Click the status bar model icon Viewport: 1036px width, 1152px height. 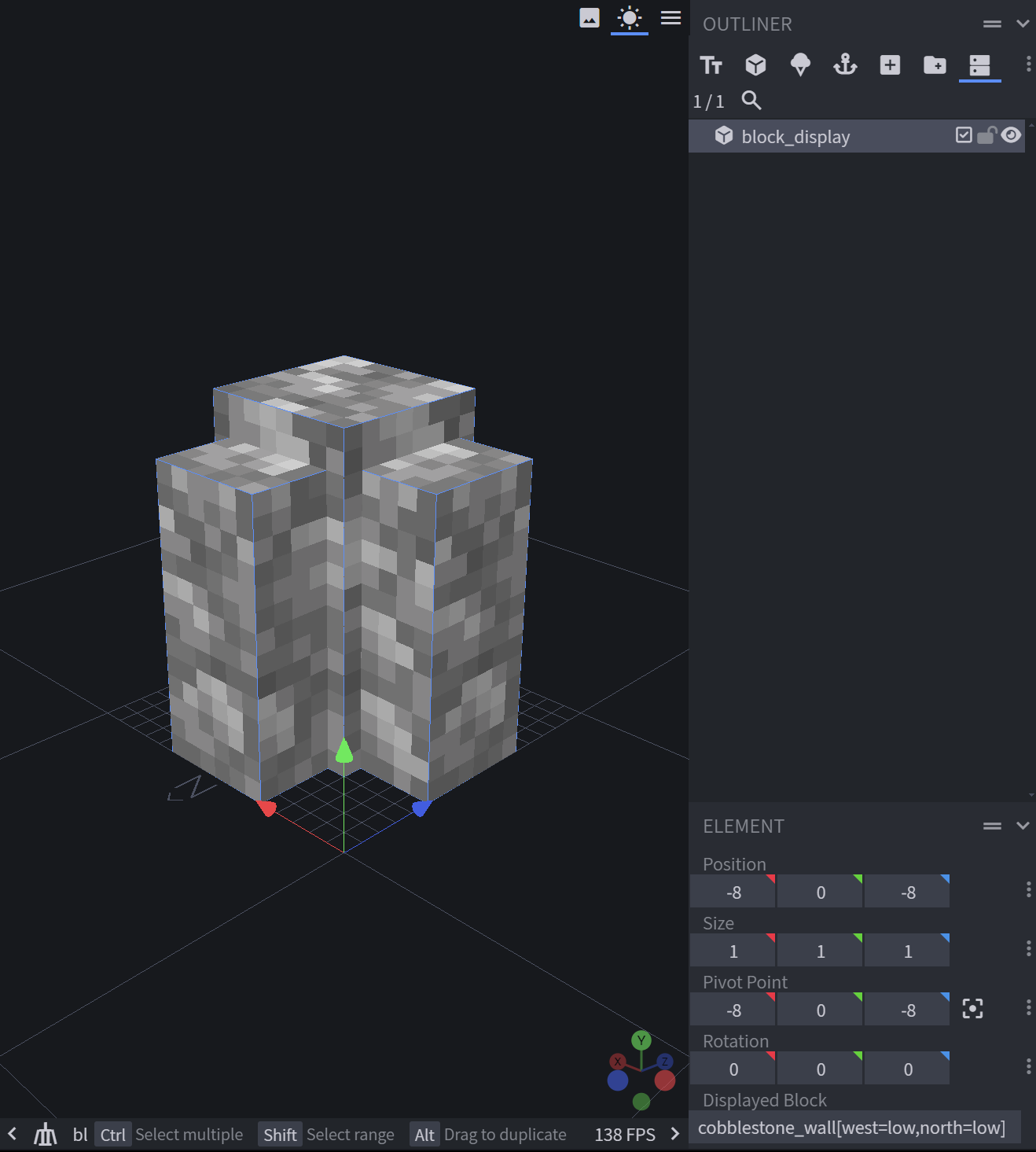[45, 1134]
